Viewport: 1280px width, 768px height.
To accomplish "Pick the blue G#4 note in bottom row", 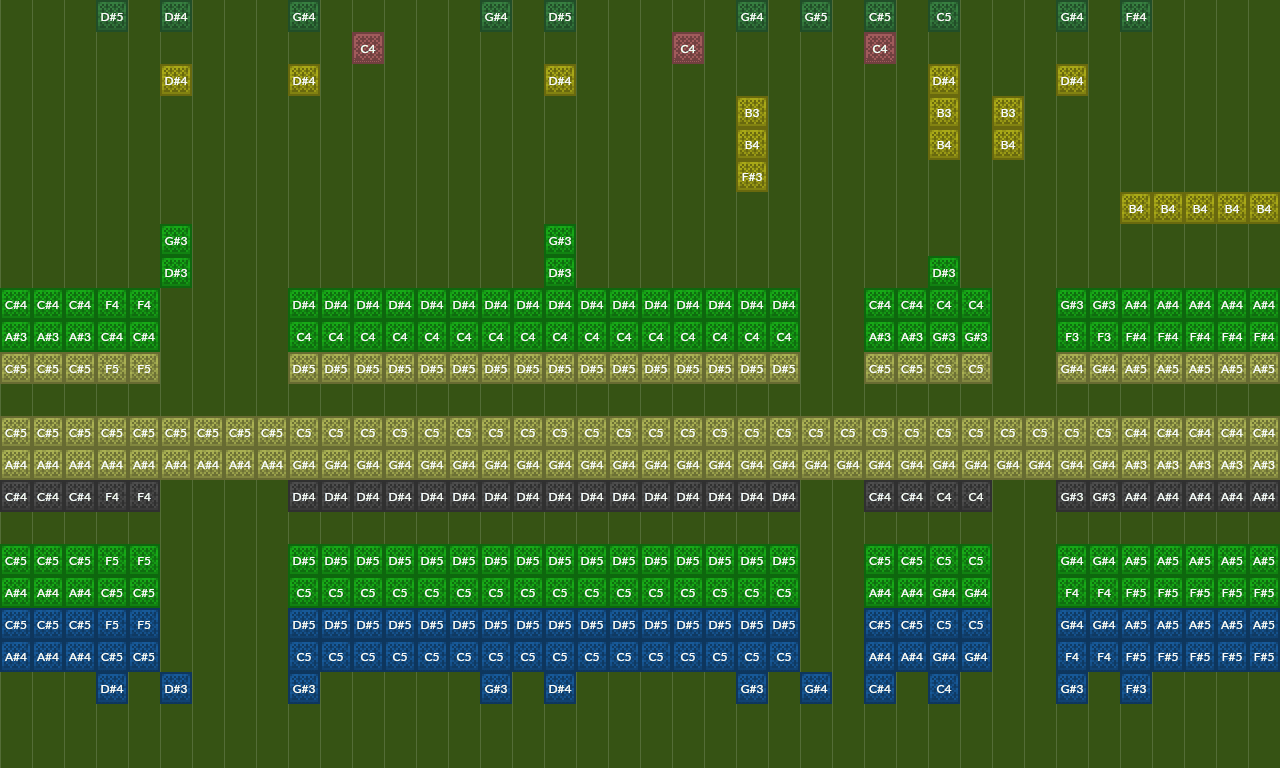I will pyautogui.click(x=816, y=689).
